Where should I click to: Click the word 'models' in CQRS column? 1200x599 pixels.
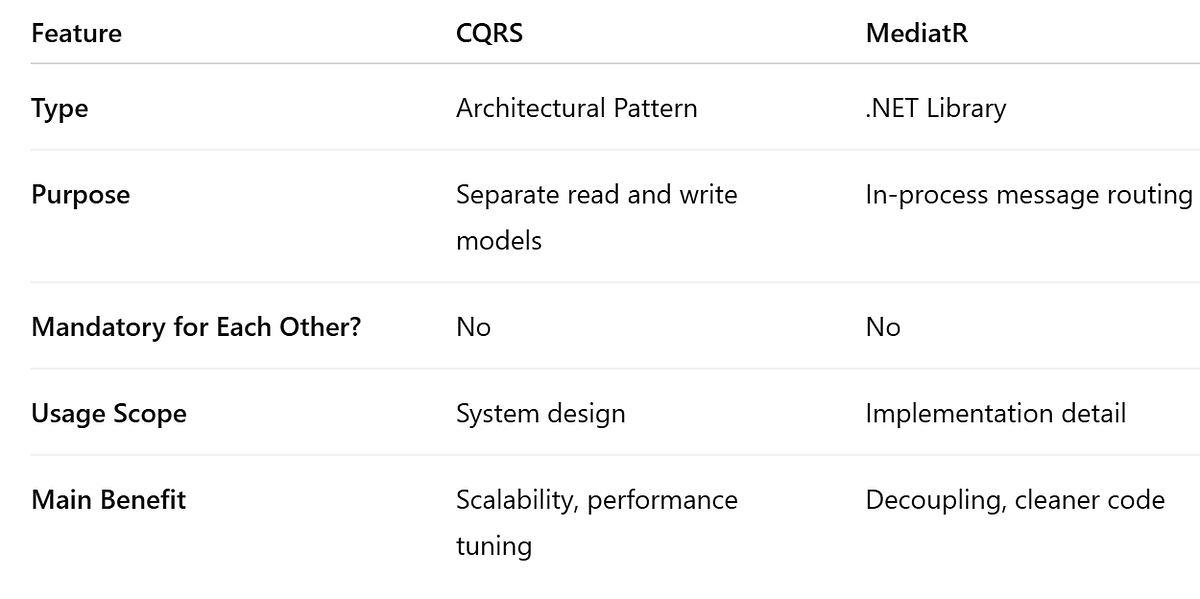(x=498, y=240)
